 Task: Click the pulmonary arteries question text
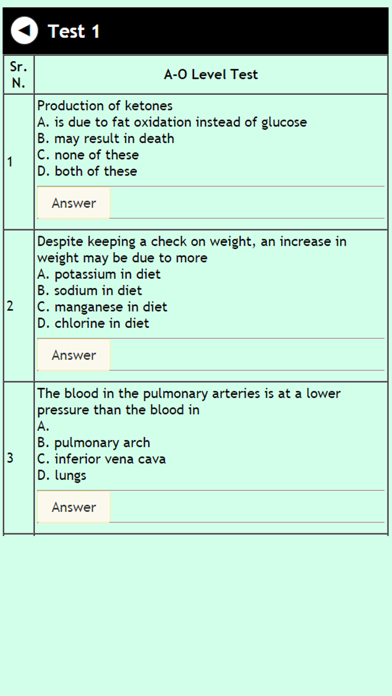189,401
